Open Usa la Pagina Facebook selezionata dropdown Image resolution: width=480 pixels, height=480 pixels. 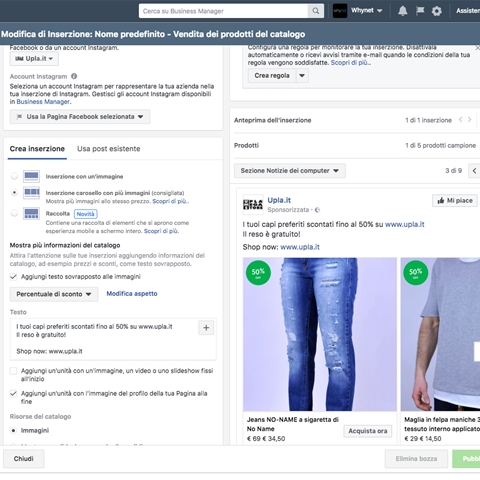(x=80, y=117)
